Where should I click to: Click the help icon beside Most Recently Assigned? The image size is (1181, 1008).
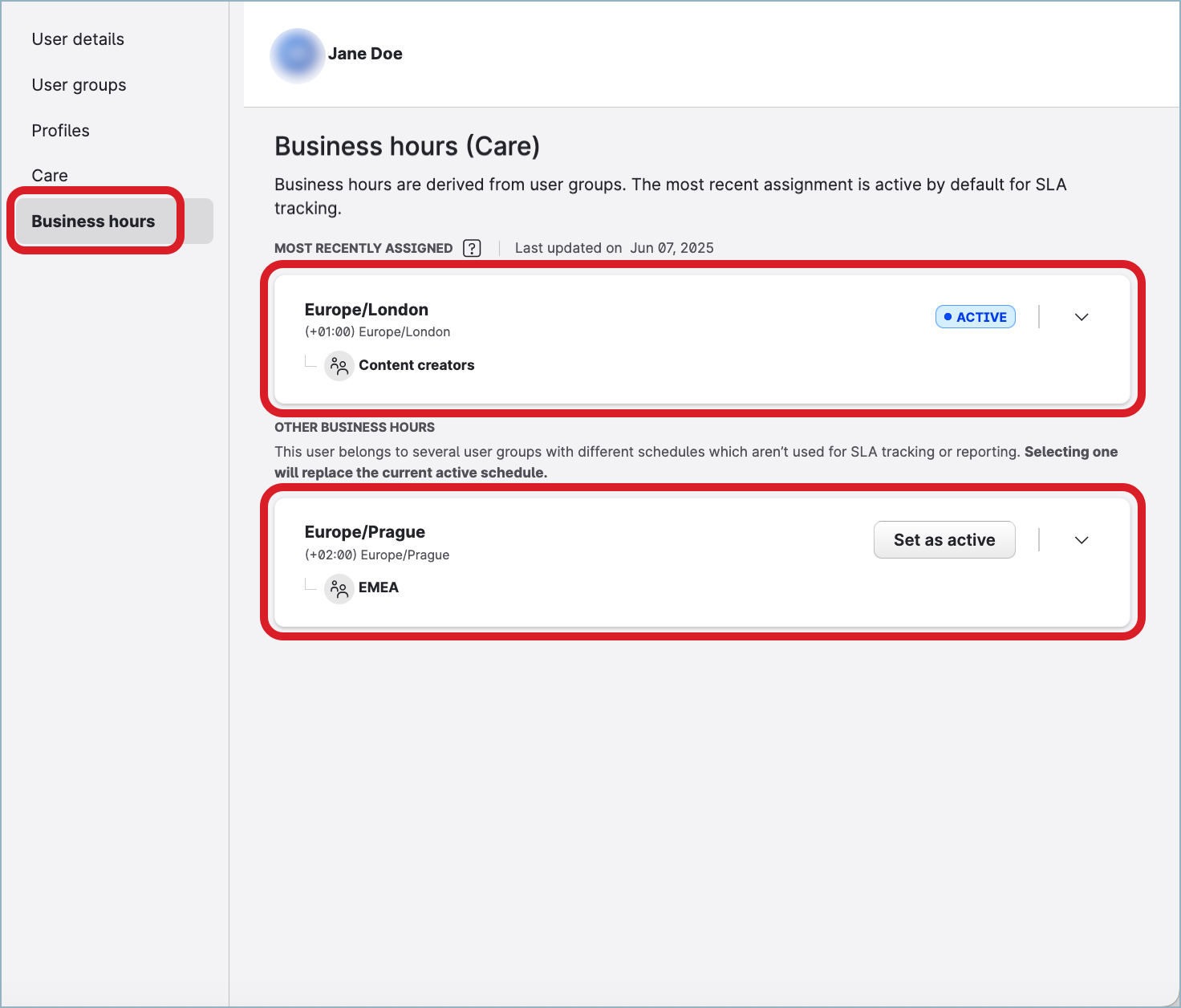coord(472,248)
